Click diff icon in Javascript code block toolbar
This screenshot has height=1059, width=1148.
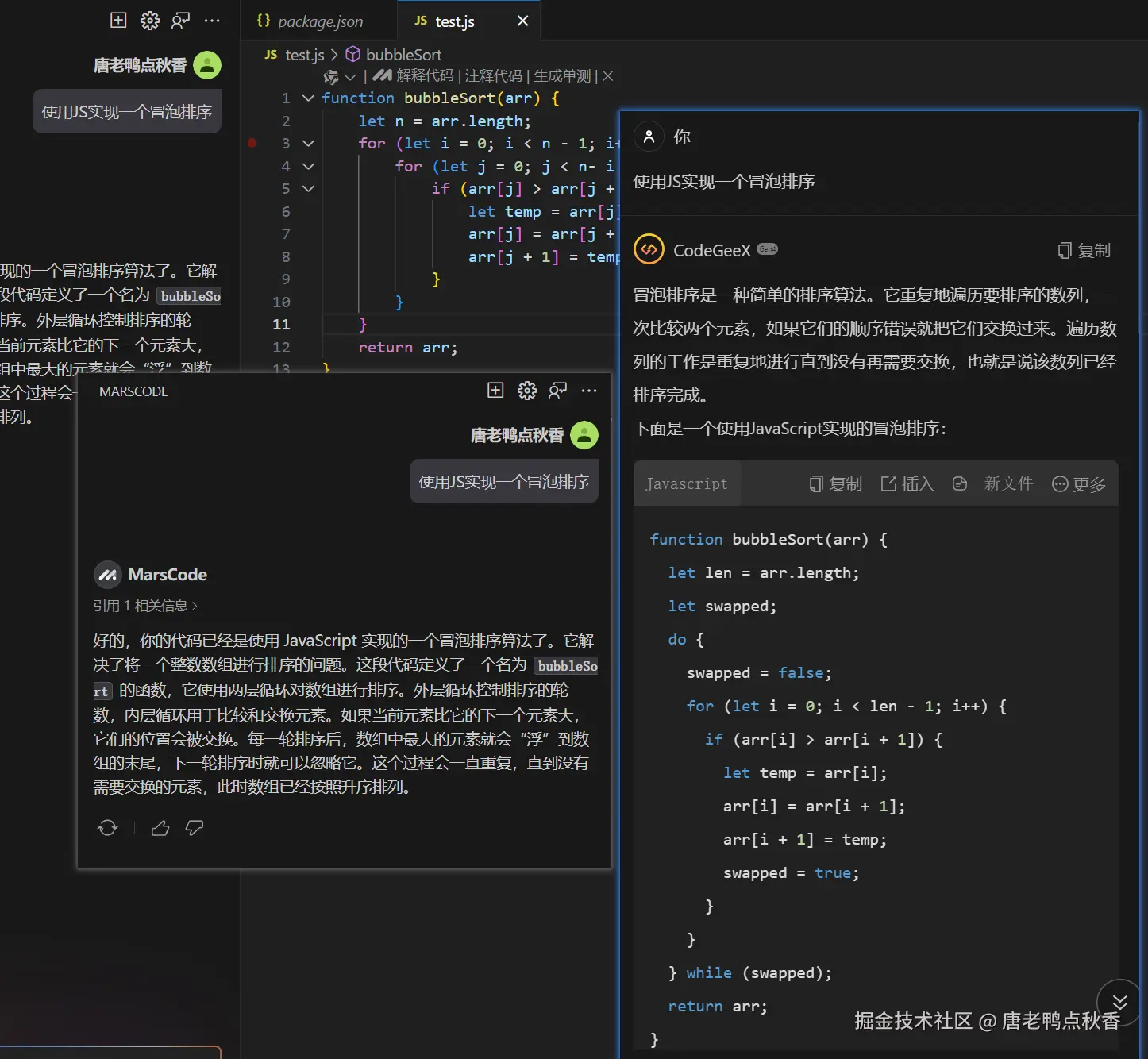coord(960,483)
